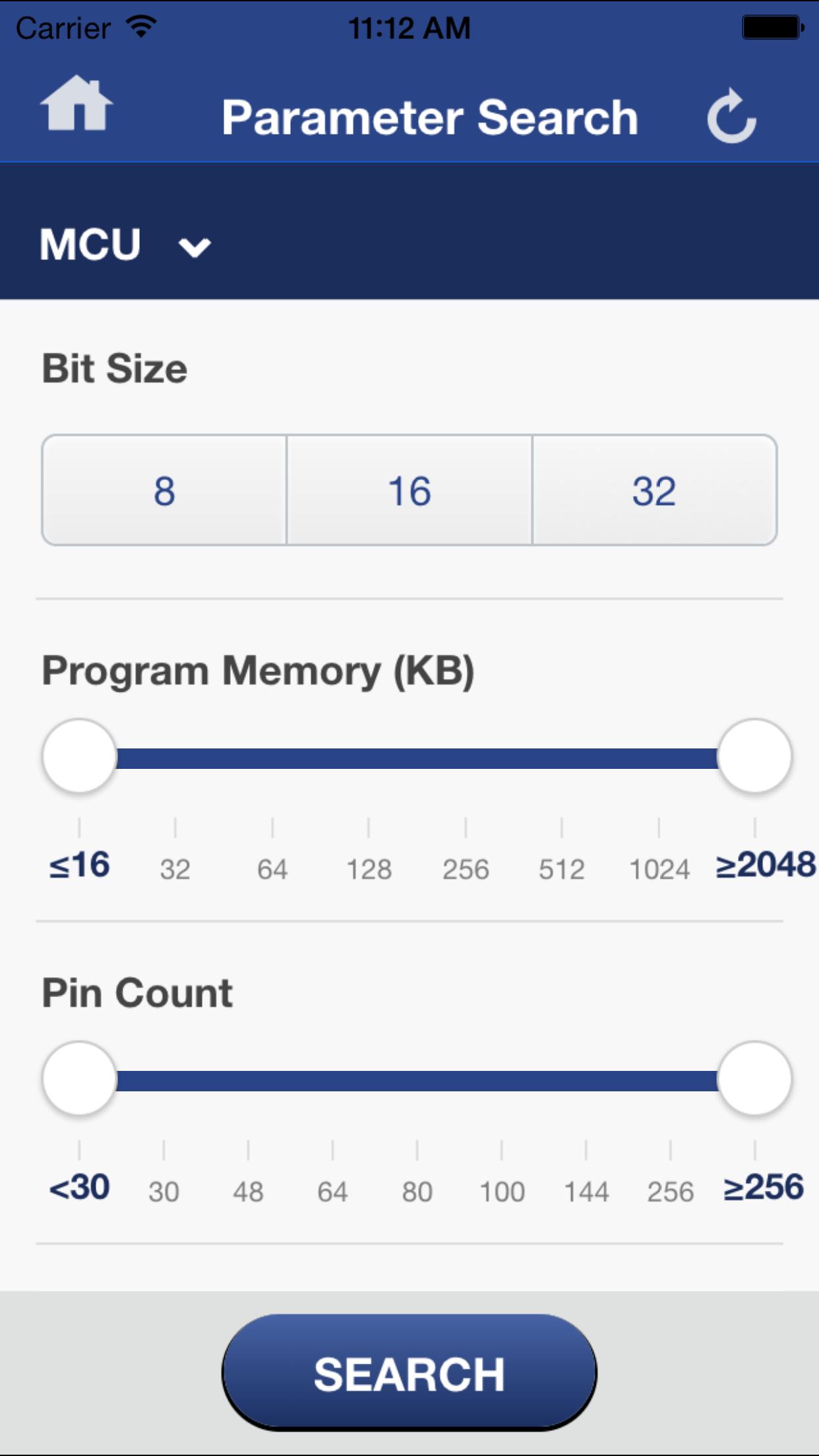Tap the chevron arrow beside MCU

pos(195,247)
